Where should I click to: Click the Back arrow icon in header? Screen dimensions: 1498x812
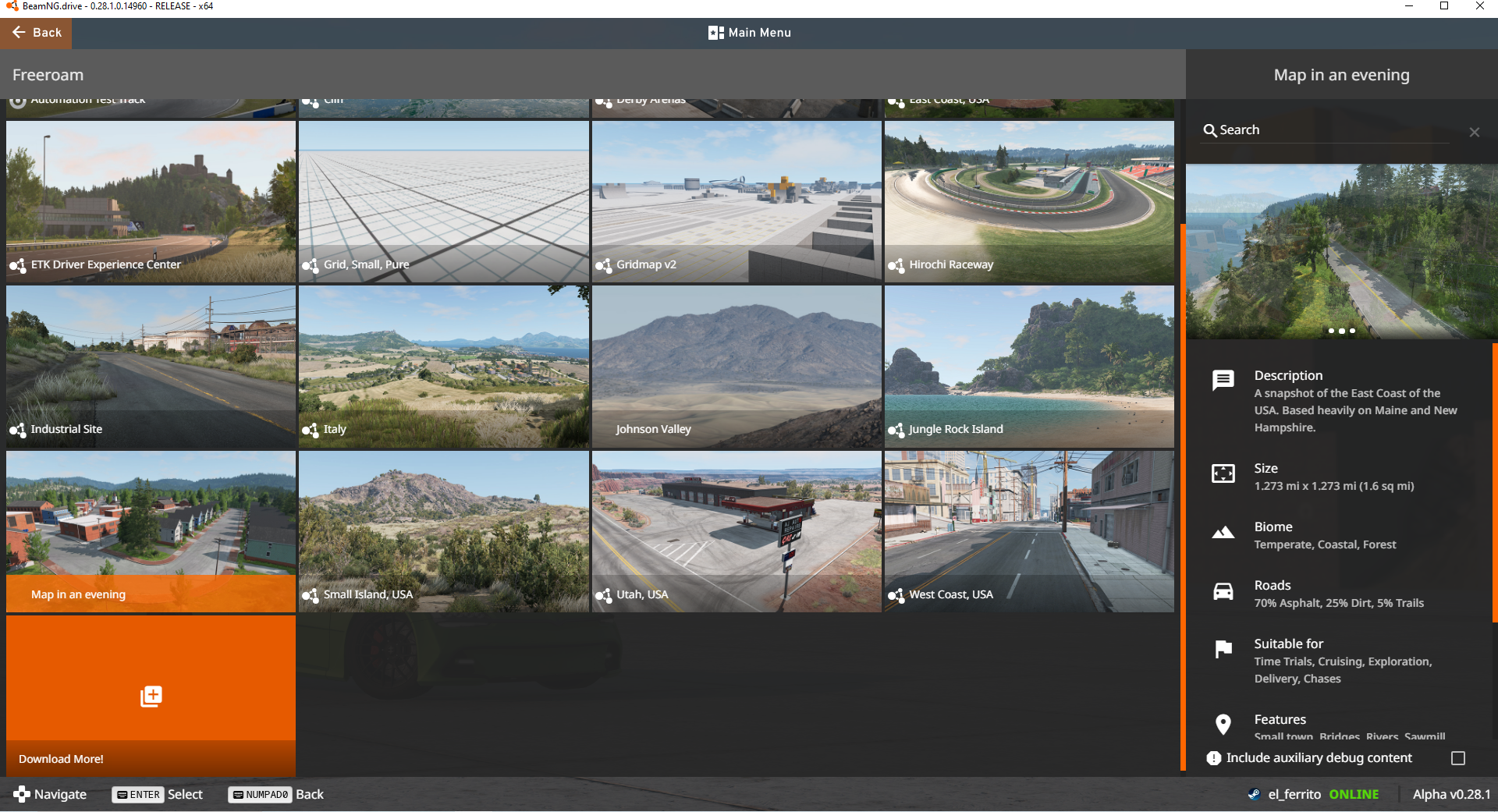pyautogui.click(x=19, y=33)
